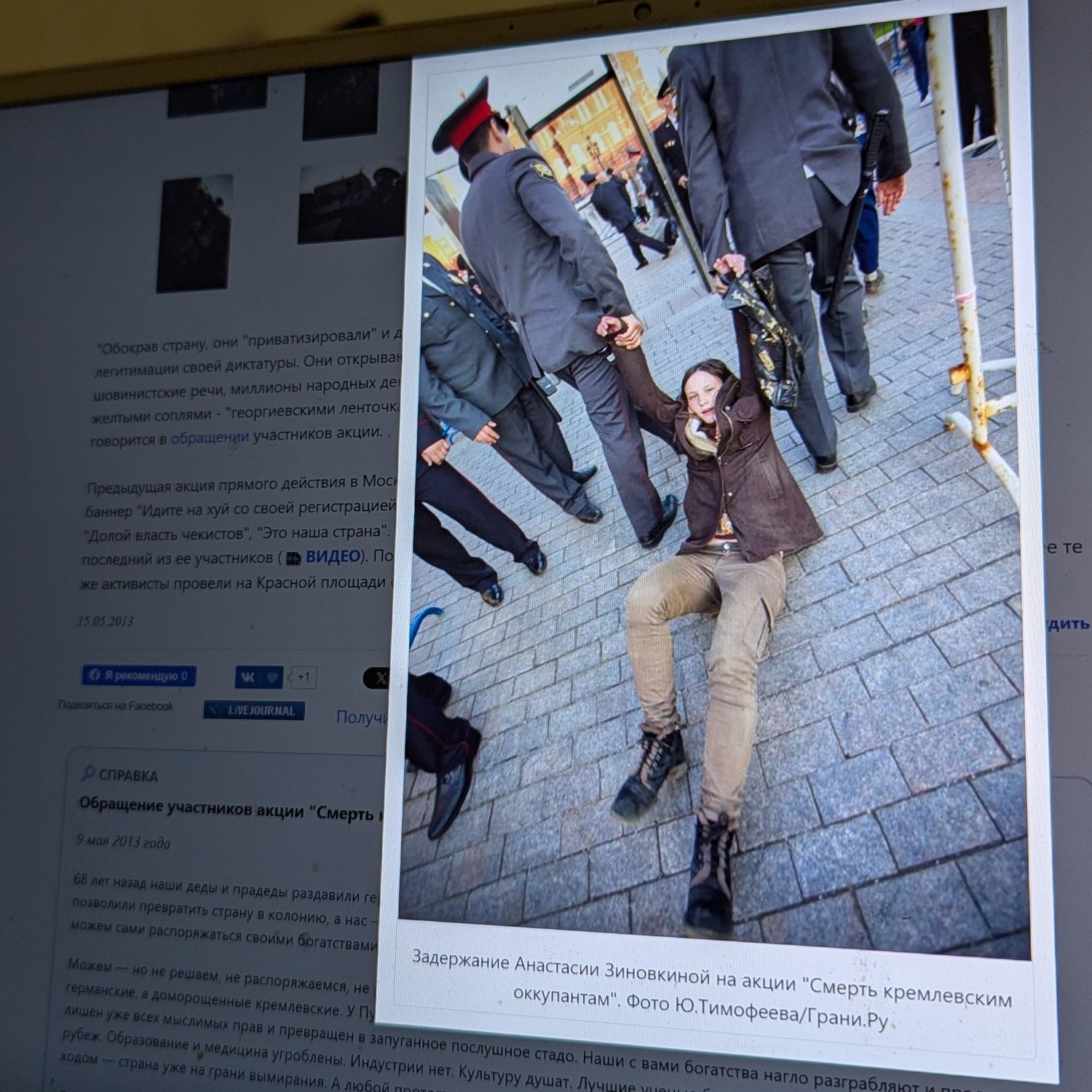The image size is (1092, 1092).
Task: Open the lower-left tall gallery thumbnail
Action: [x=194, y=233]
